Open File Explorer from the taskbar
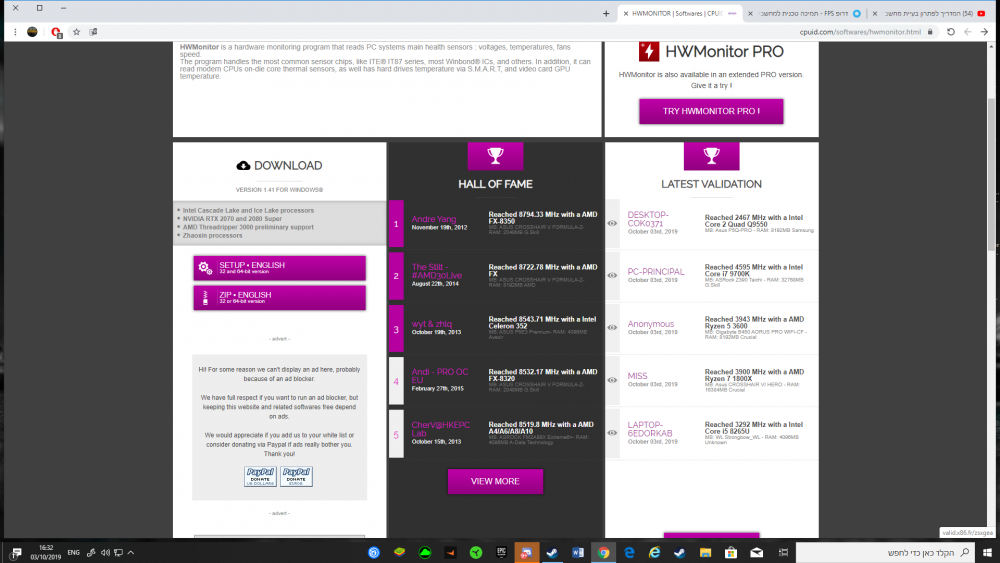Screen dimensions: 1000x563 pos(705,553)
